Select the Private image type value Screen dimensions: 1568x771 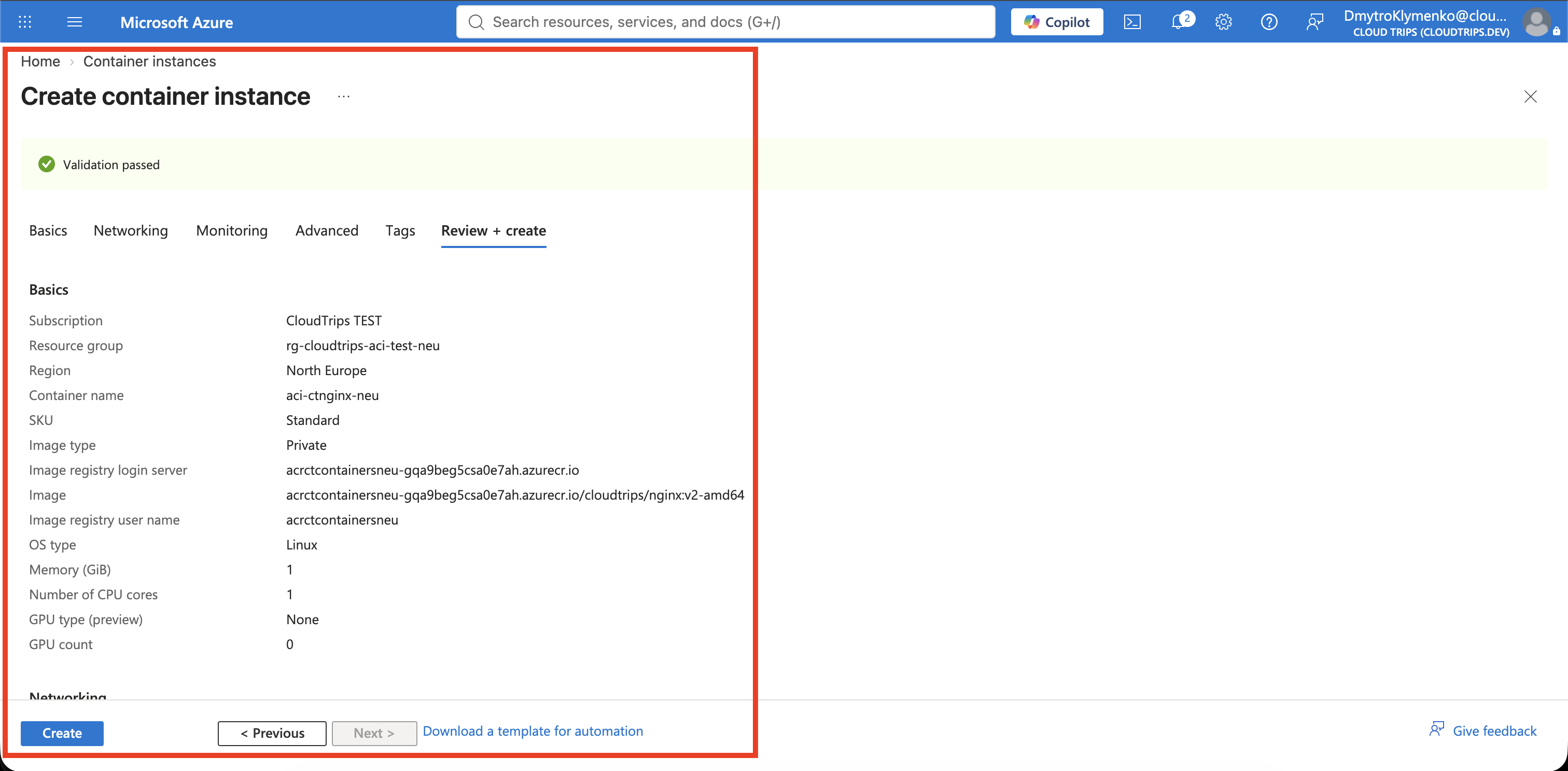coord(306,445)
